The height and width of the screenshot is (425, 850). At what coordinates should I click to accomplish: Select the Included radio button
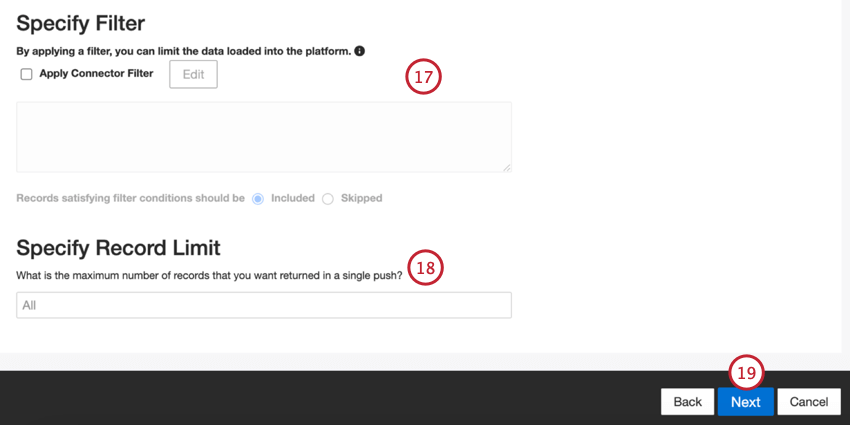(258, 199)
